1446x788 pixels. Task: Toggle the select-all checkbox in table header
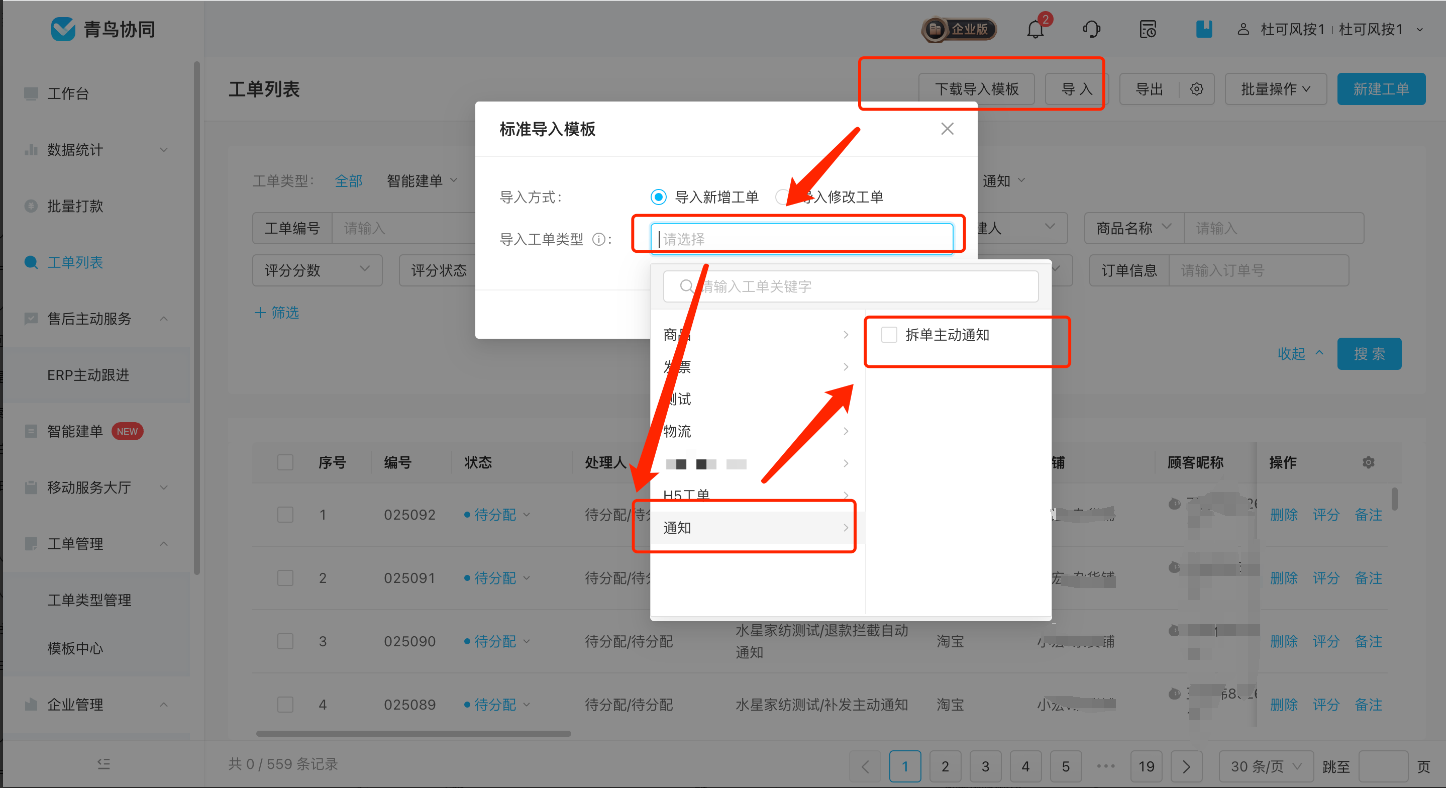point(285,462)
